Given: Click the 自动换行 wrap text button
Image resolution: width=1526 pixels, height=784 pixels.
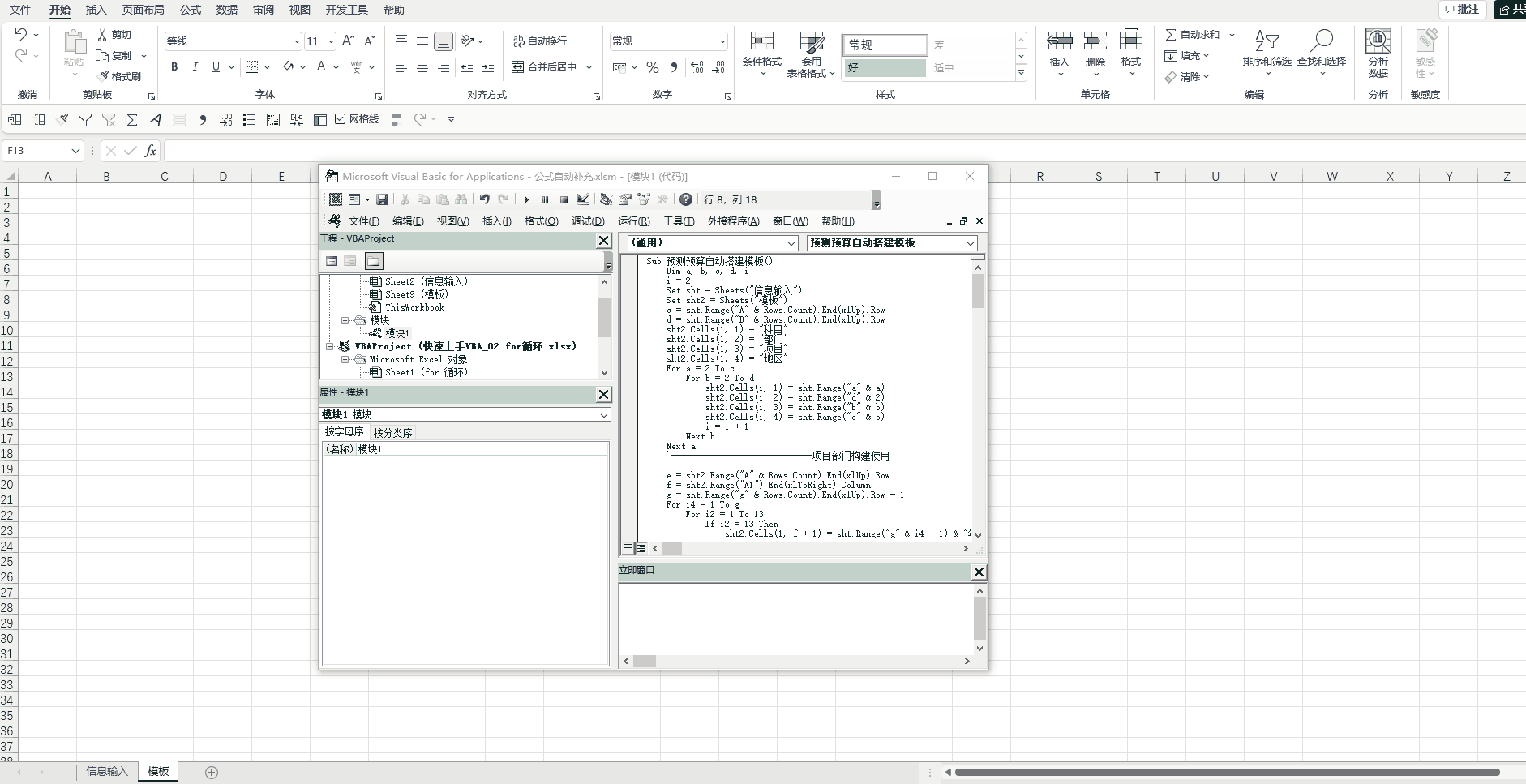Looking at the screenshot, I should (540, 41).
